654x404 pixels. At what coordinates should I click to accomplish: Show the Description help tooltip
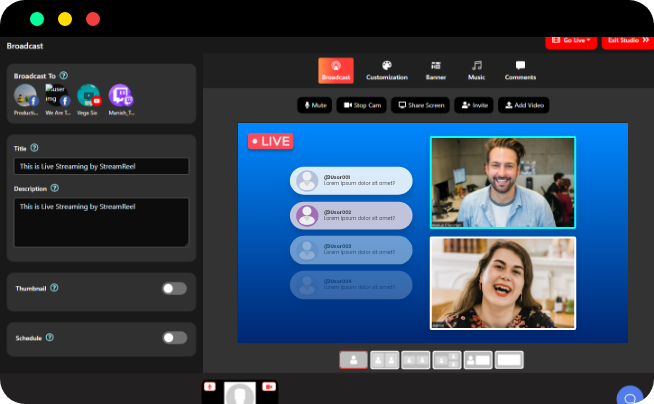coord(54,187)
